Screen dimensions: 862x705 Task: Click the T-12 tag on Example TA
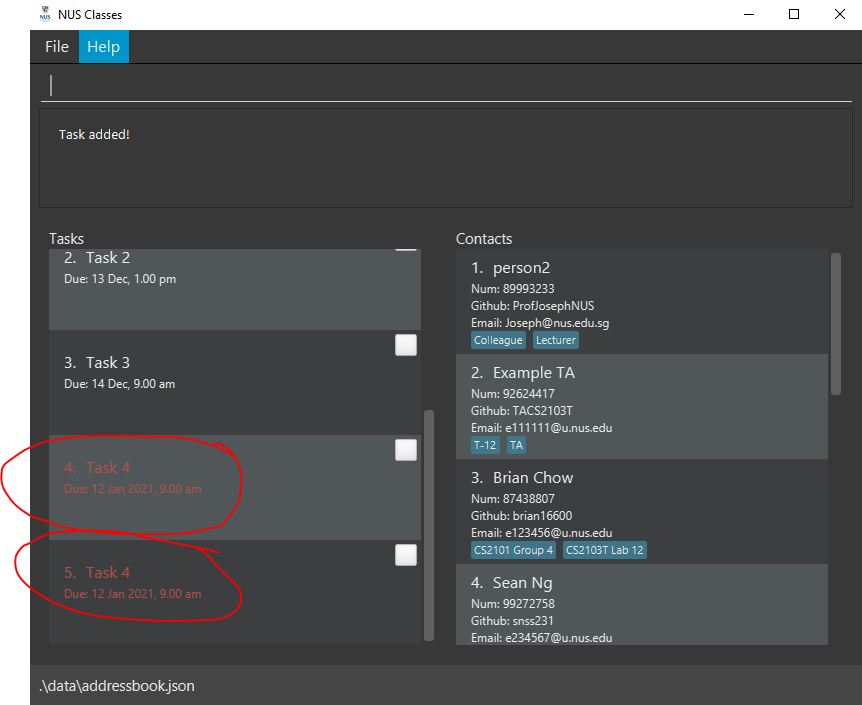click(485, 445)
